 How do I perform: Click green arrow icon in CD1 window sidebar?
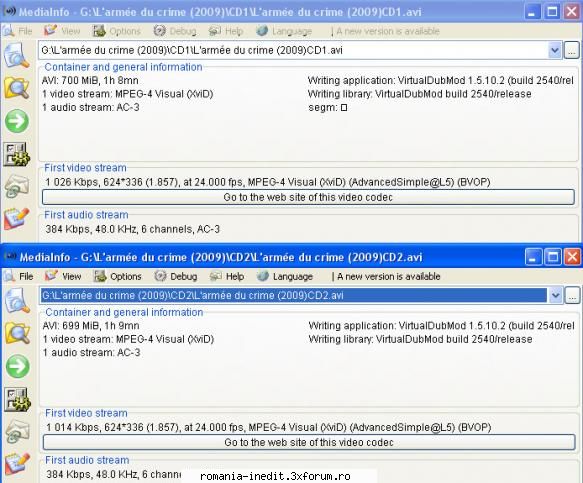16,121
